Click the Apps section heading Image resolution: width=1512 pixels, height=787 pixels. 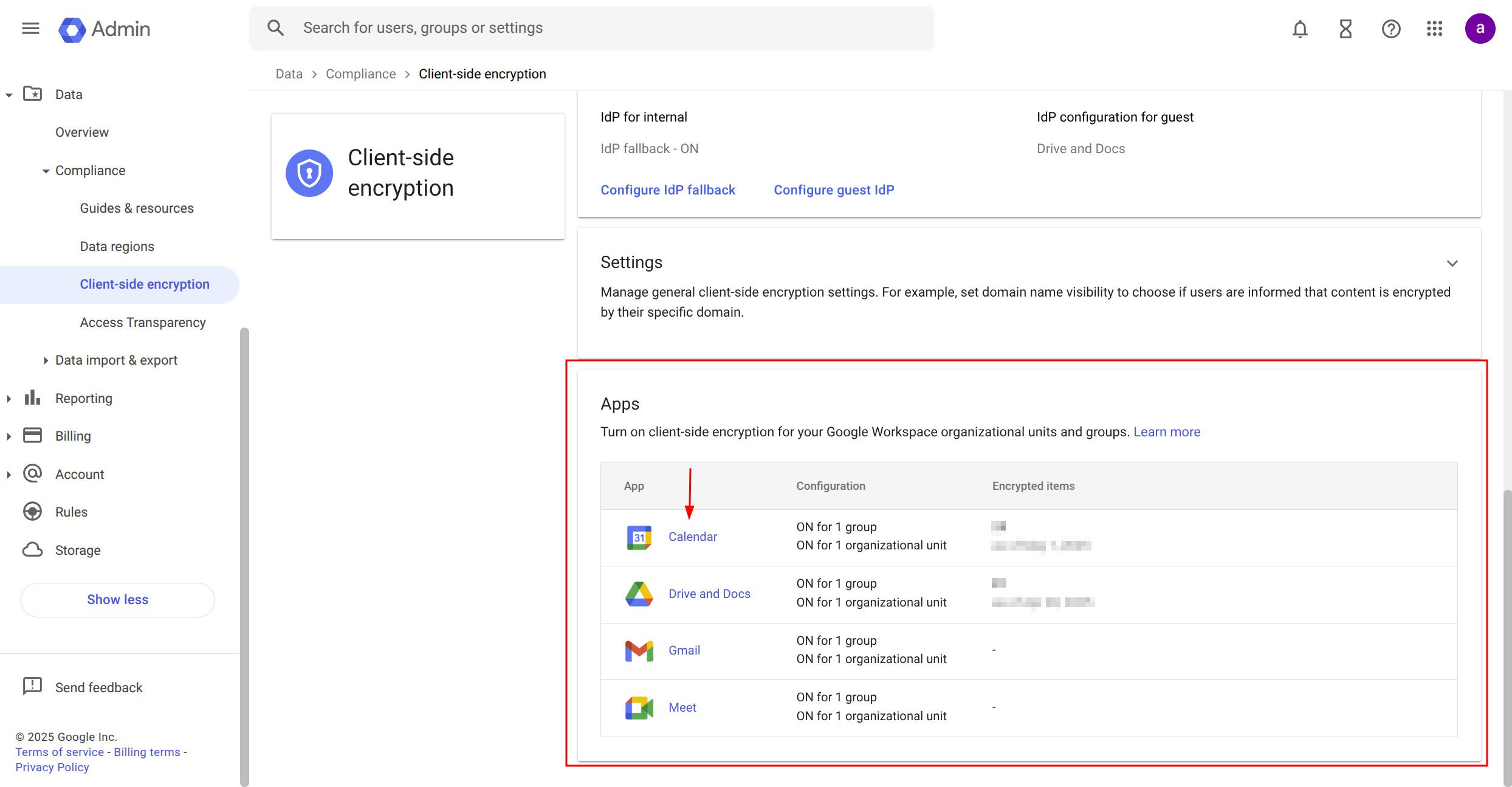point(620,404)
